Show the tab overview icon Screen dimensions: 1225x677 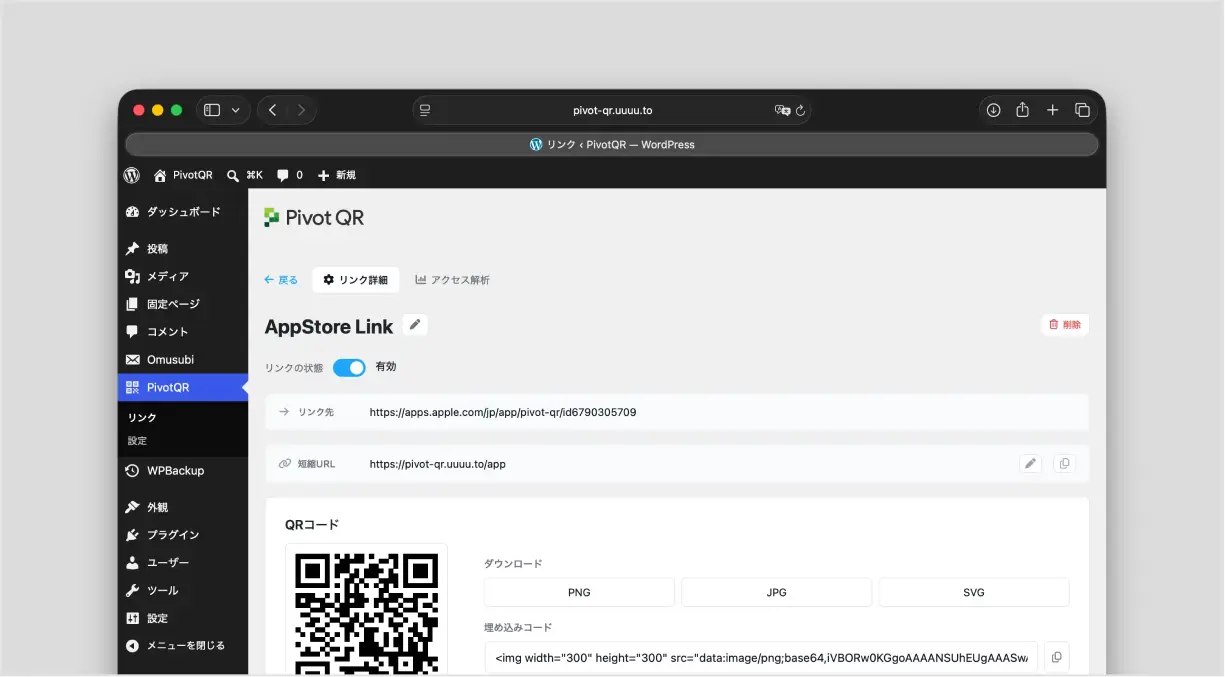coord(1082,110)
